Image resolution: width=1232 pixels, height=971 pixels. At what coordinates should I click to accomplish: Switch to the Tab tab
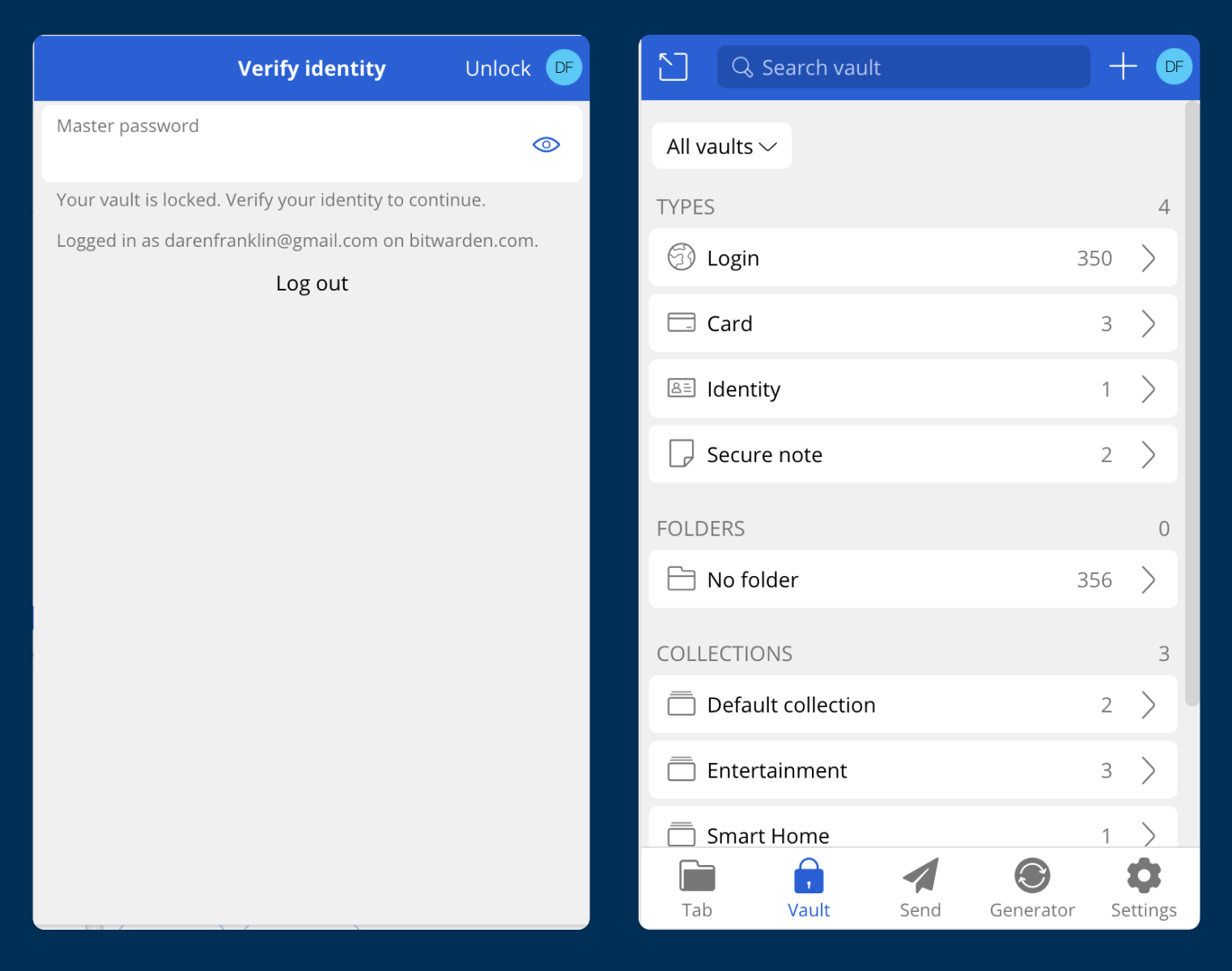click(697, 888)
